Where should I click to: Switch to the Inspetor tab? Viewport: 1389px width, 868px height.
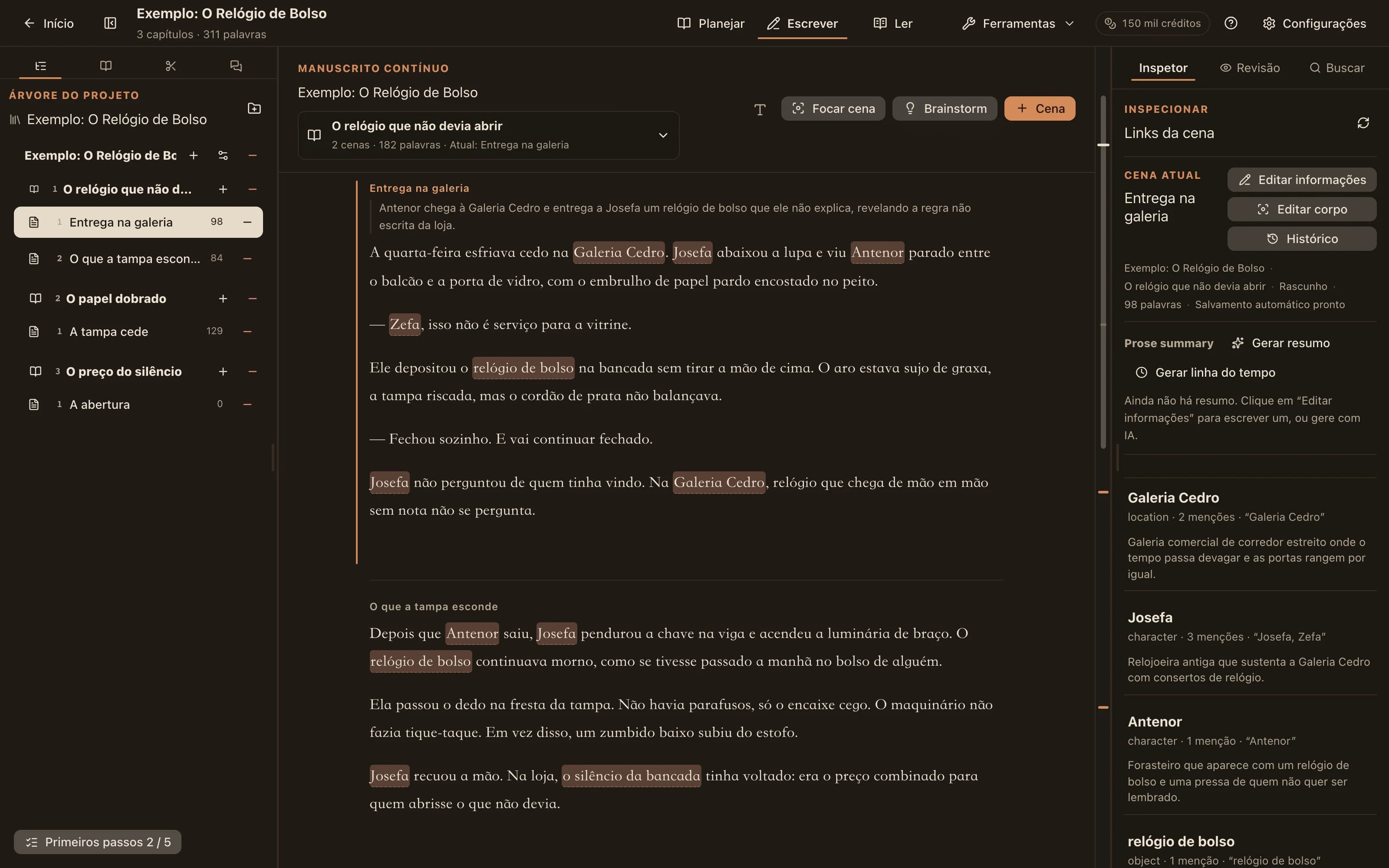(x=1163, y=68)
